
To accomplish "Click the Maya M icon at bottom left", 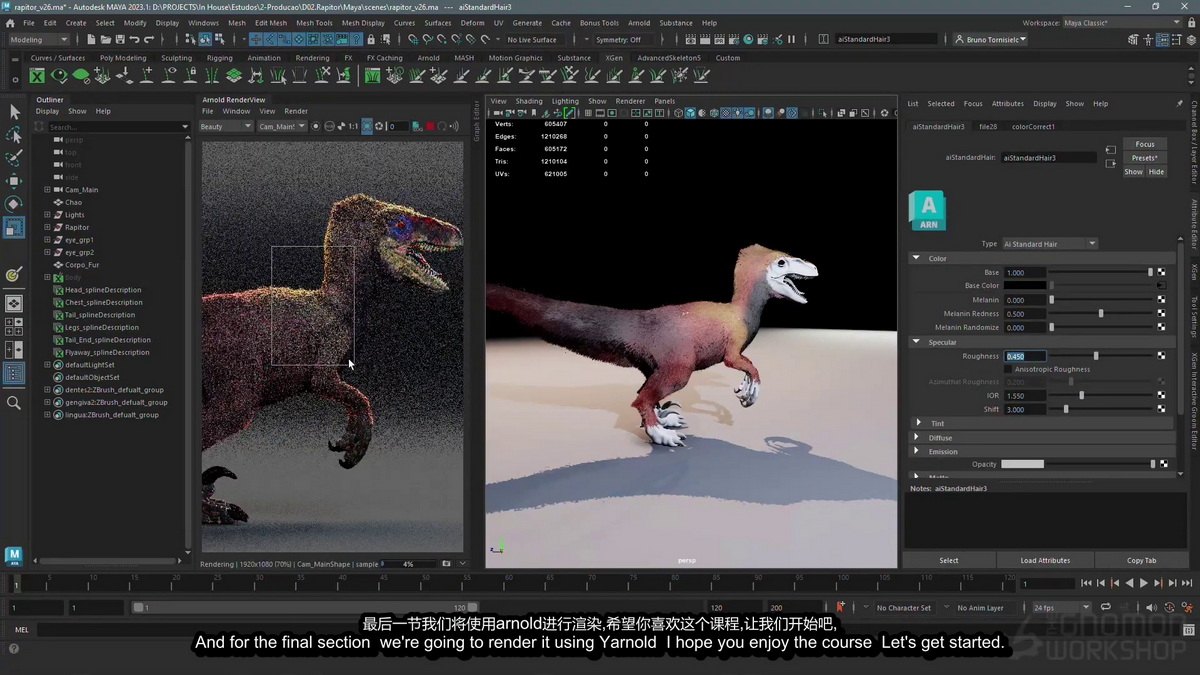I will 13,556.
